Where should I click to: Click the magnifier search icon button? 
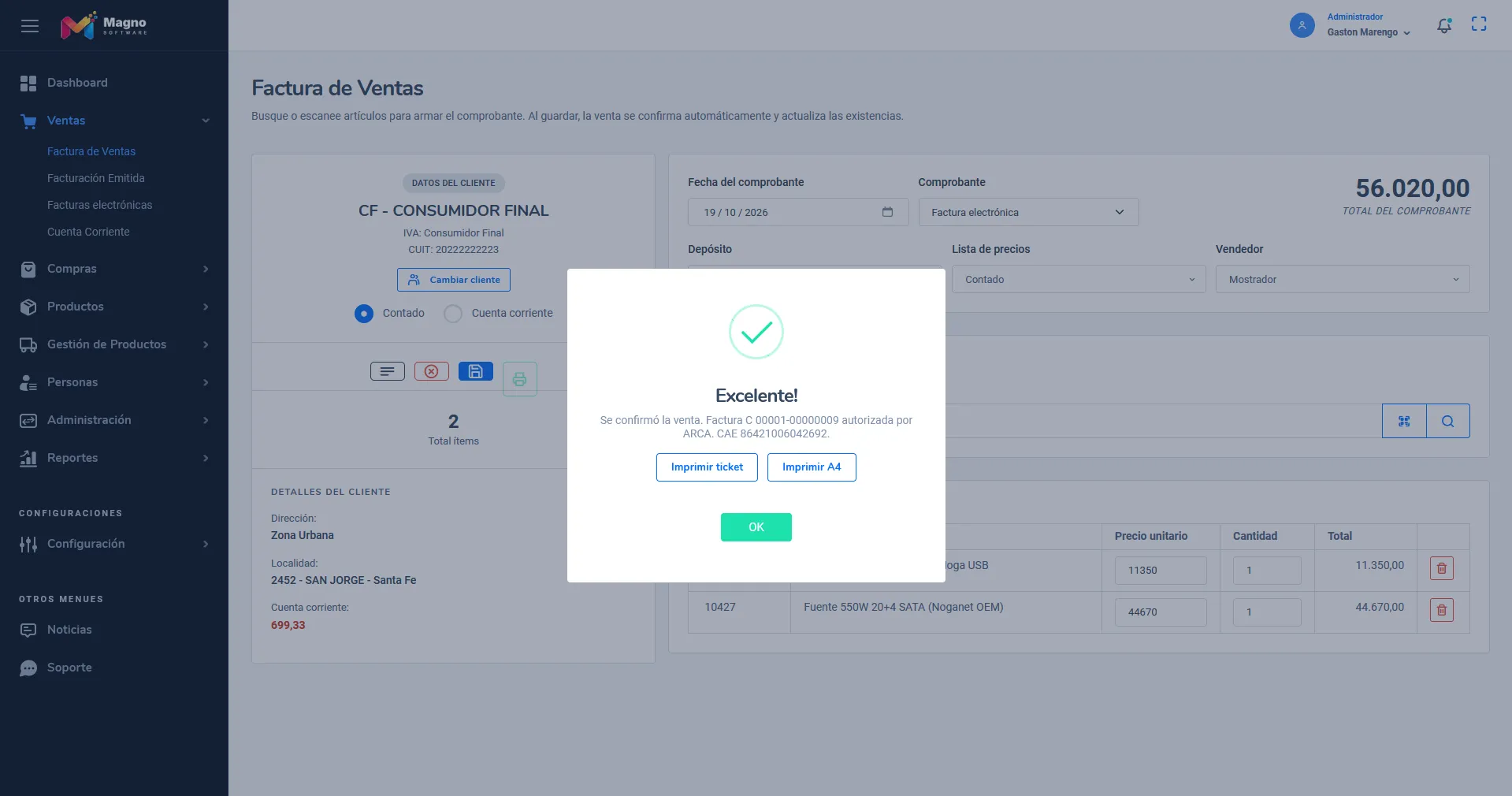coord(1448,421)
